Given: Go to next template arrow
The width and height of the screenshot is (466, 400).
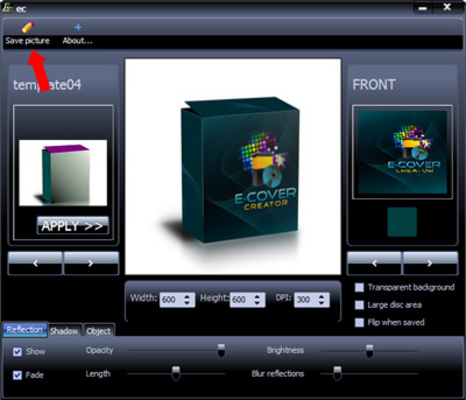Looking at the screenshot, I should point(91,263).
